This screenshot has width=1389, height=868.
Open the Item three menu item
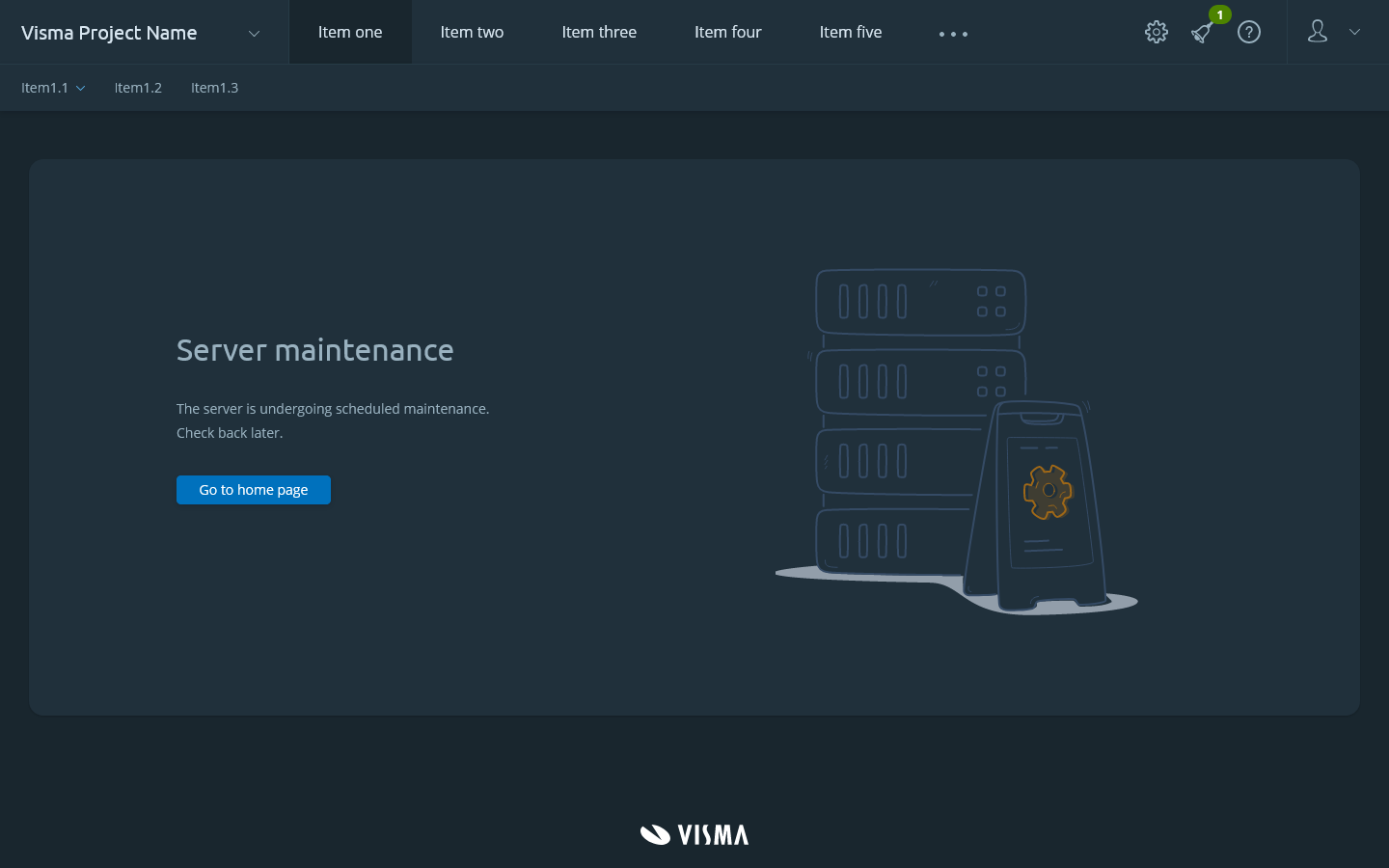599,32
